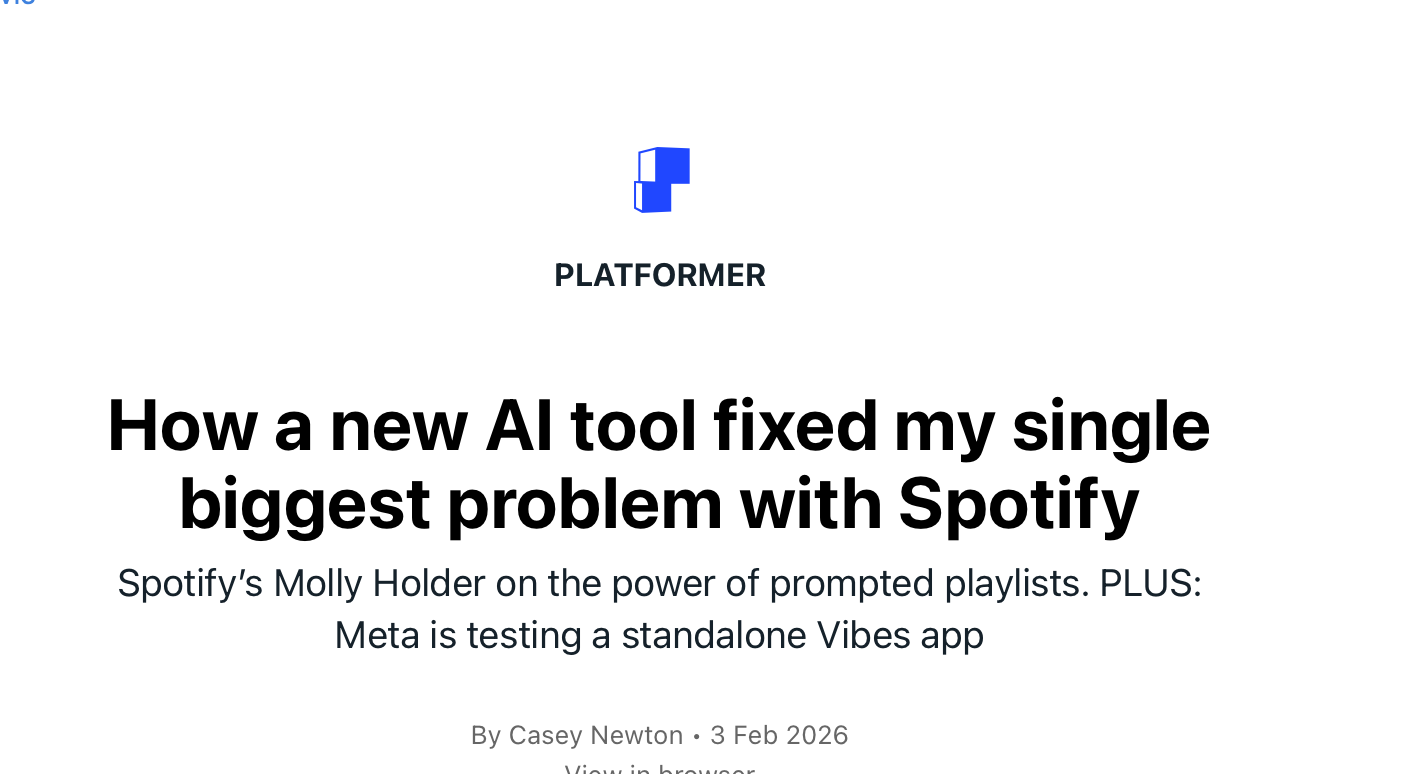This screenshot has width=1422, height=774.
Task: Open the View in browser link
Action: click(x=659, y=768)
